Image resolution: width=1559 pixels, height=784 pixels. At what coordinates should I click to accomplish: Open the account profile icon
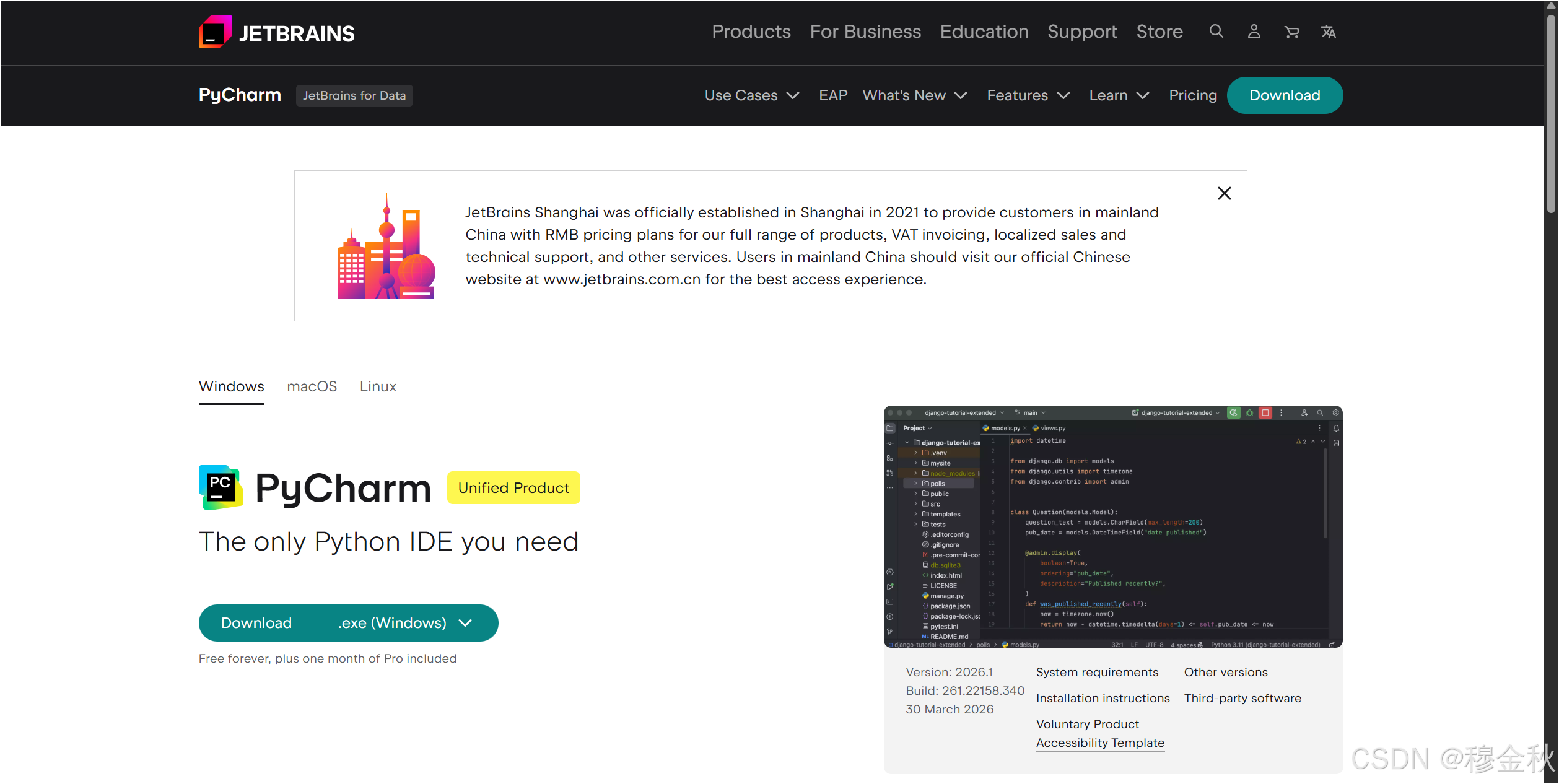coord(1254,32)
